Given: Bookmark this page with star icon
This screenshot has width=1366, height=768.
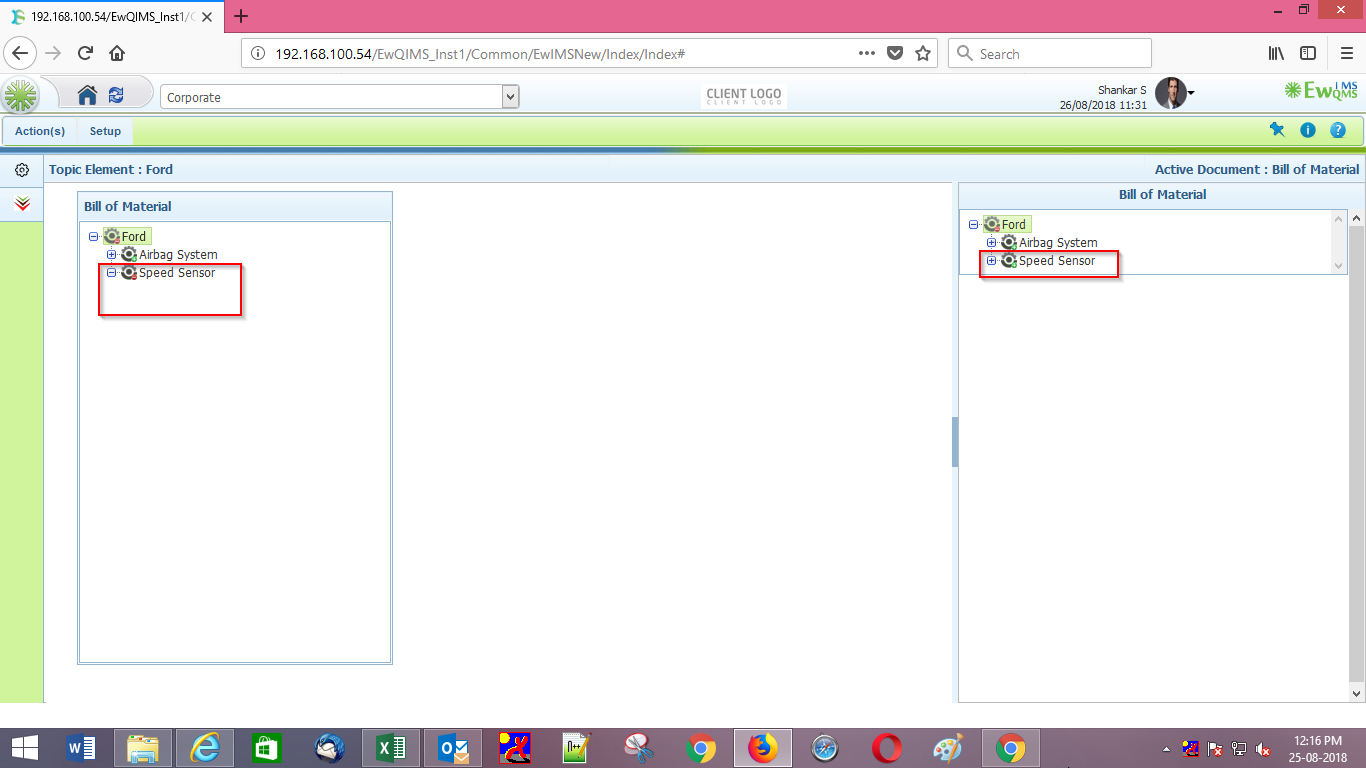Looking at the screenshot, I should [923, 54].
